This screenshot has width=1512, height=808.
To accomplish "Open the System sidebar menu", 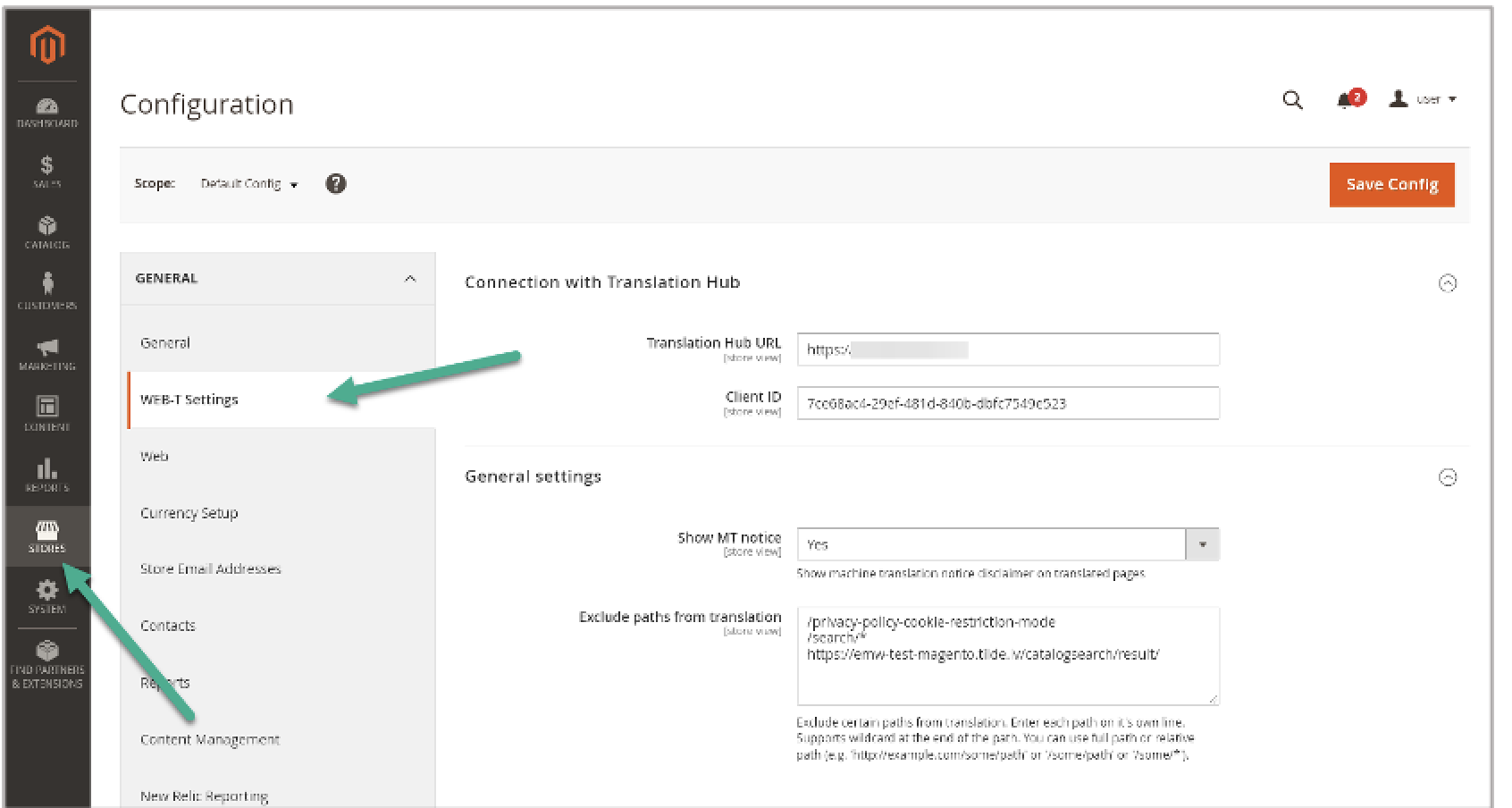I will coord(47,597).
